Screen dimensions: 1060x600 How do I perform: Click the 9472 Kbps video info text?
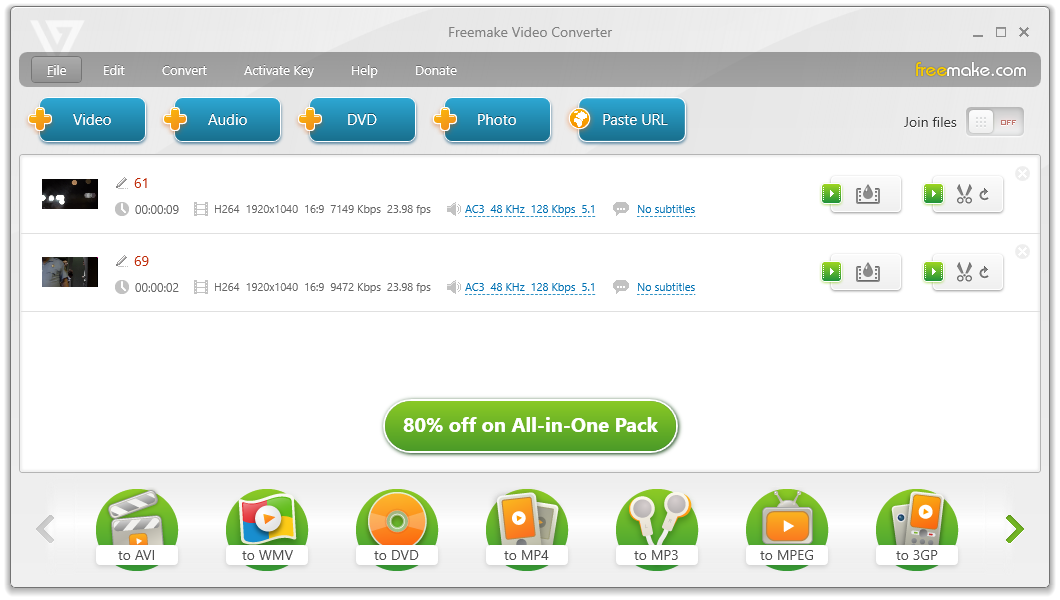[356, 287]
